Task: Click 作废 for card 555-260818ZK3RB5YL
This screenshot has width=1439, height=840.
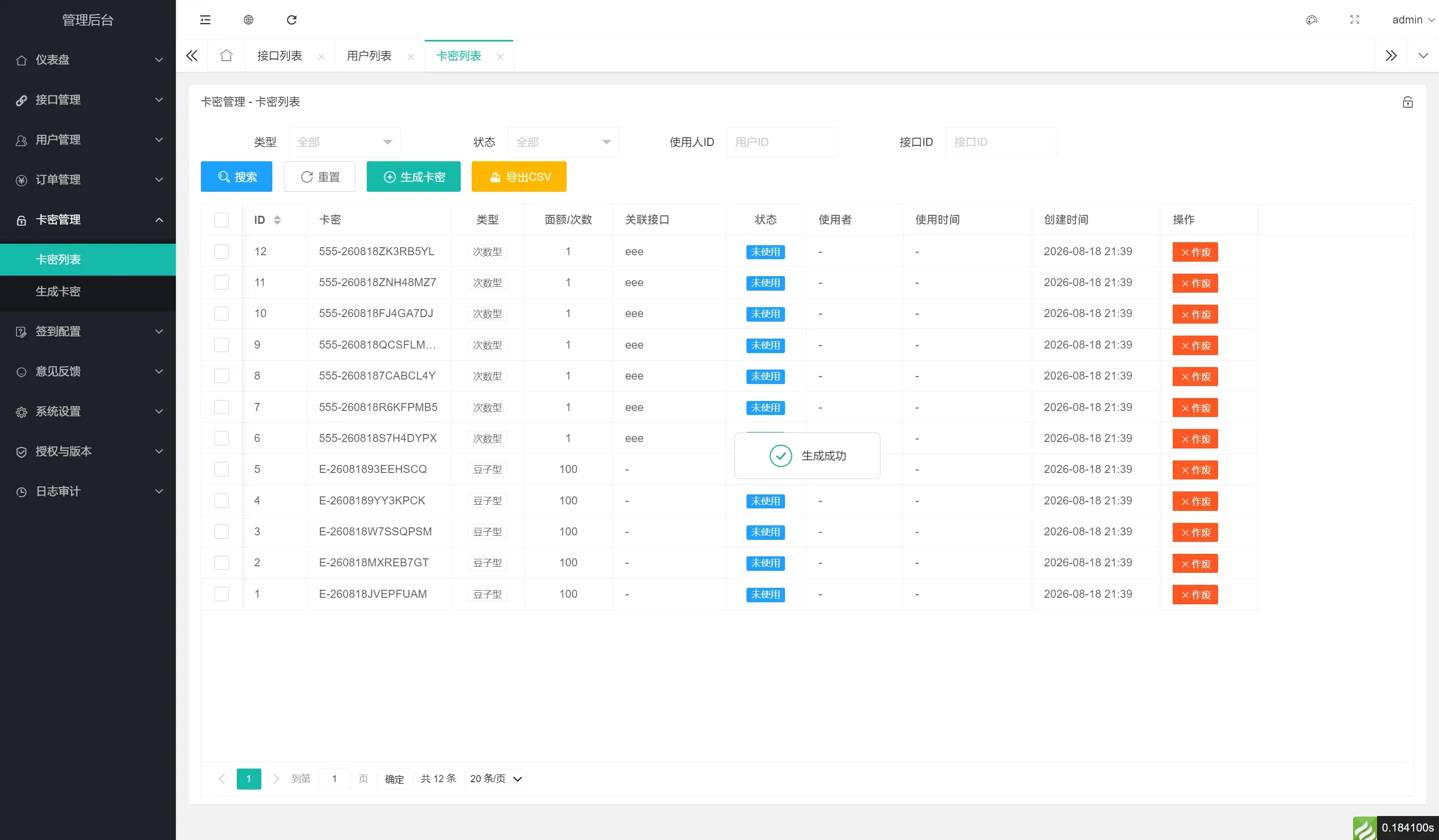Action: 1195,252
